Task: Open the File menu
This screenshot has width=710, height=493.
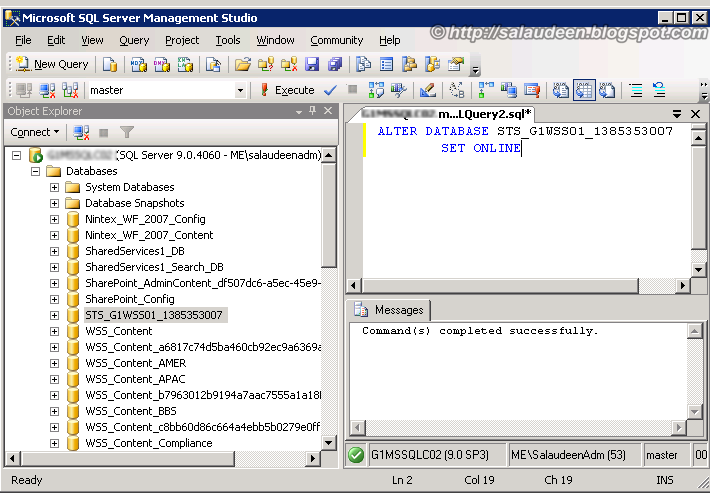Action: pos(23,40)
